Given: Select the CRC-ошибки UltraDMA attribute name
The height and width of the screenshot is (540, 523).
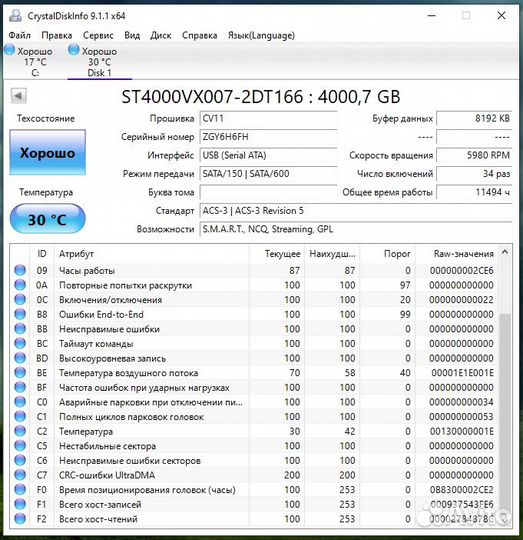Looking at the screenshot, I should click(x=107, y=475).
